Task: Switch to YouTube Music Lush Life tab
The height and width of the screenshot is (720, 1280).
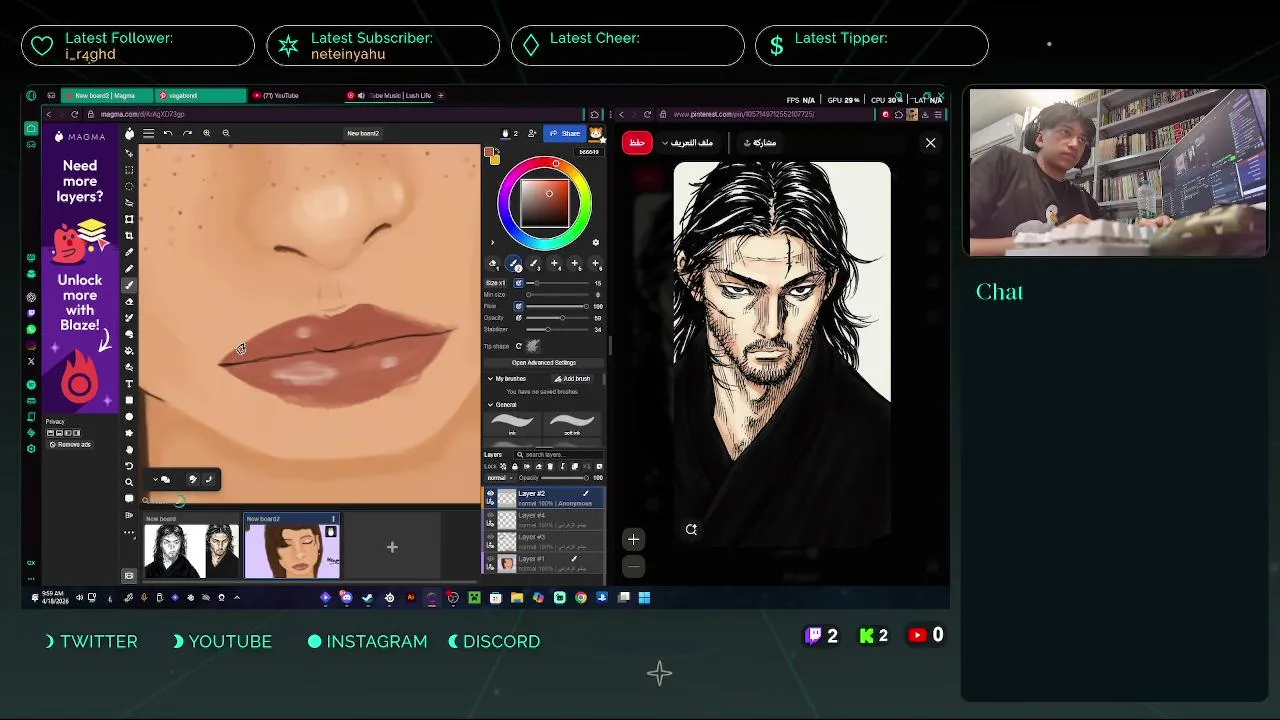Action: tap(390, 95)
